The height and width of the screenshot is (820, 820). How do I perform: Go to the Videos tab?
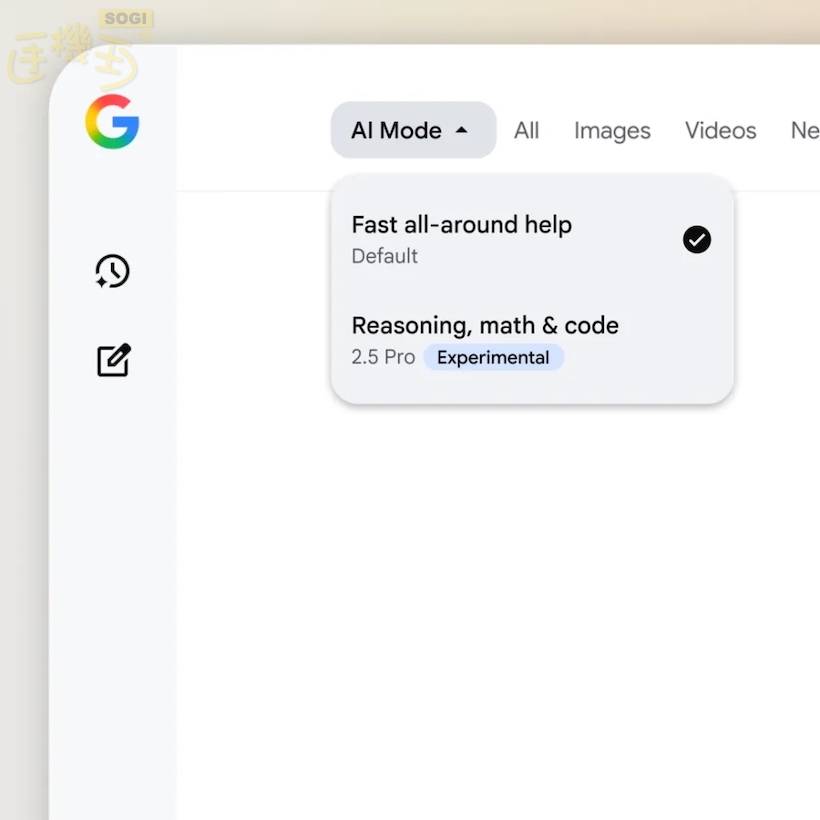(x=720, y=131)
